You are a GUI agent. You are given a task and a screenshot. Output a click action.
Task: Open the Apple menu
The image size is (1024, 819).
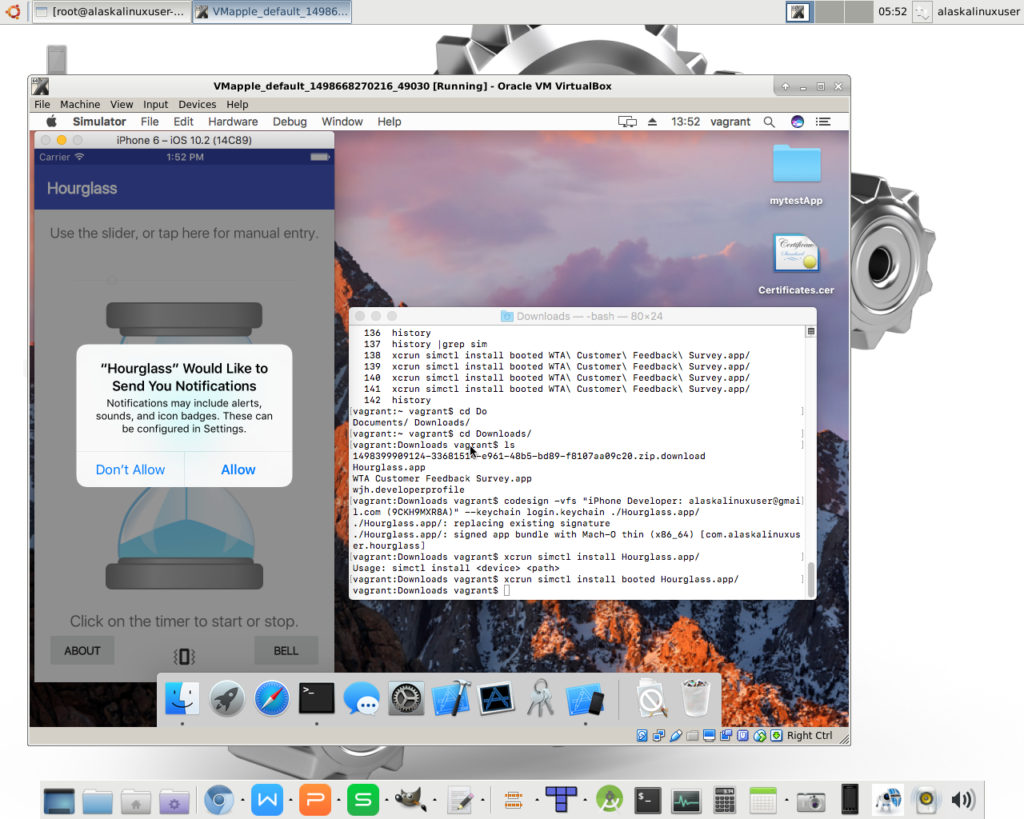click(51, 122)
